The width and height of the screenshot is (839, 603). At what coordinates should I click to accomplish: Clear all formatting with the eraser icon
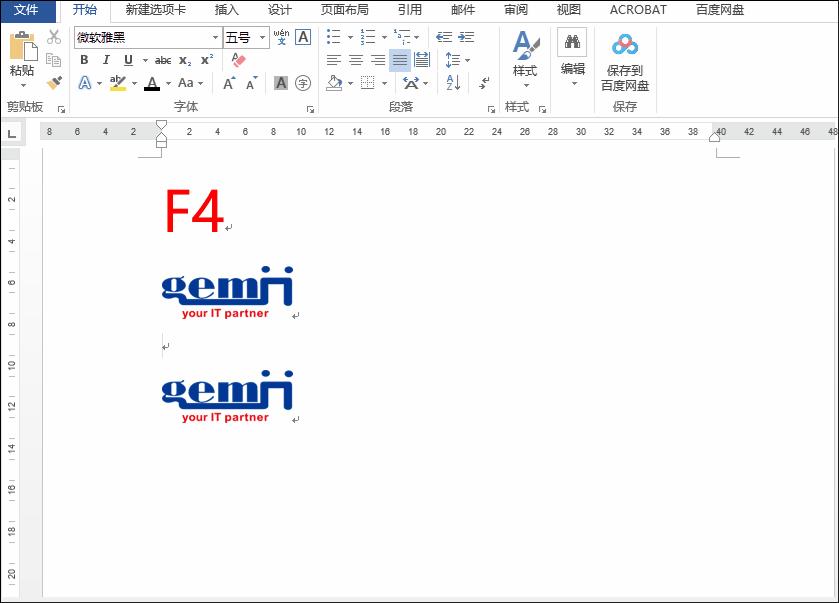click(238, 60)
